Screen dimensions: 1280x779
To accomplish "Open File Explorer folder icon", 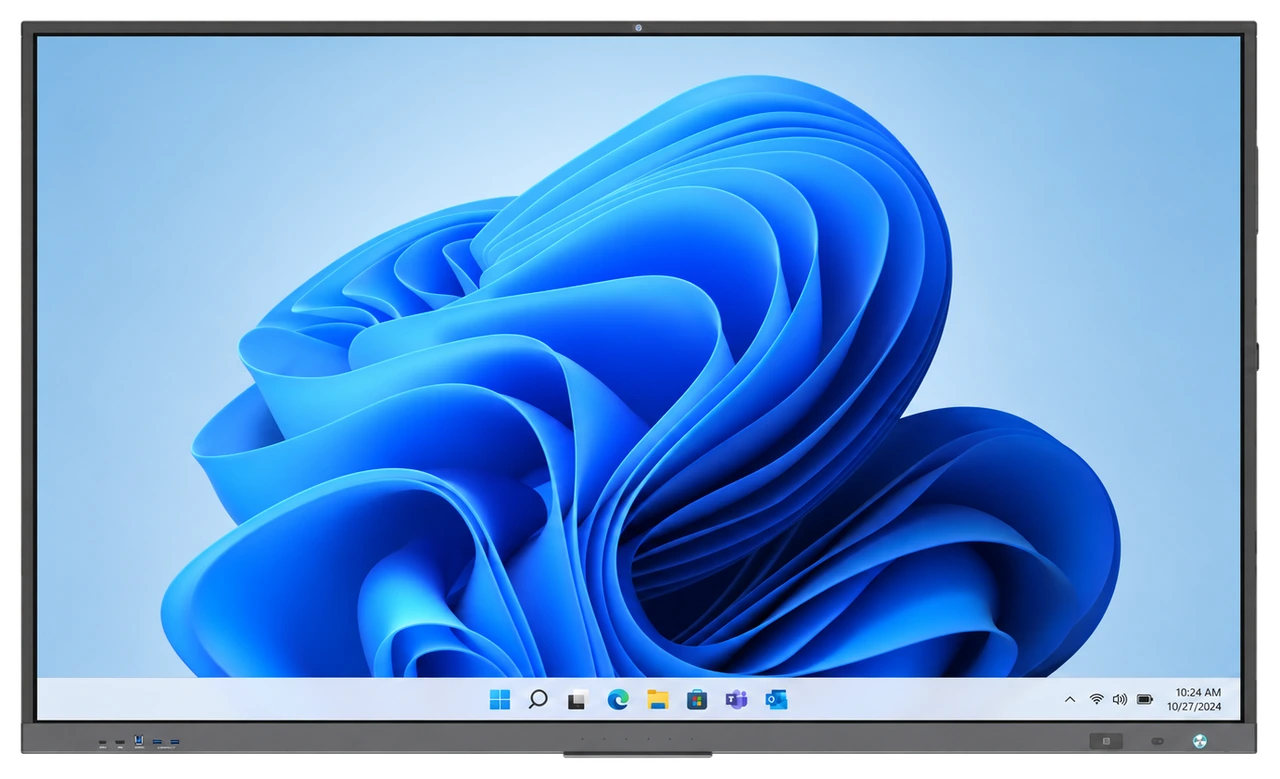I will [657, 700].
